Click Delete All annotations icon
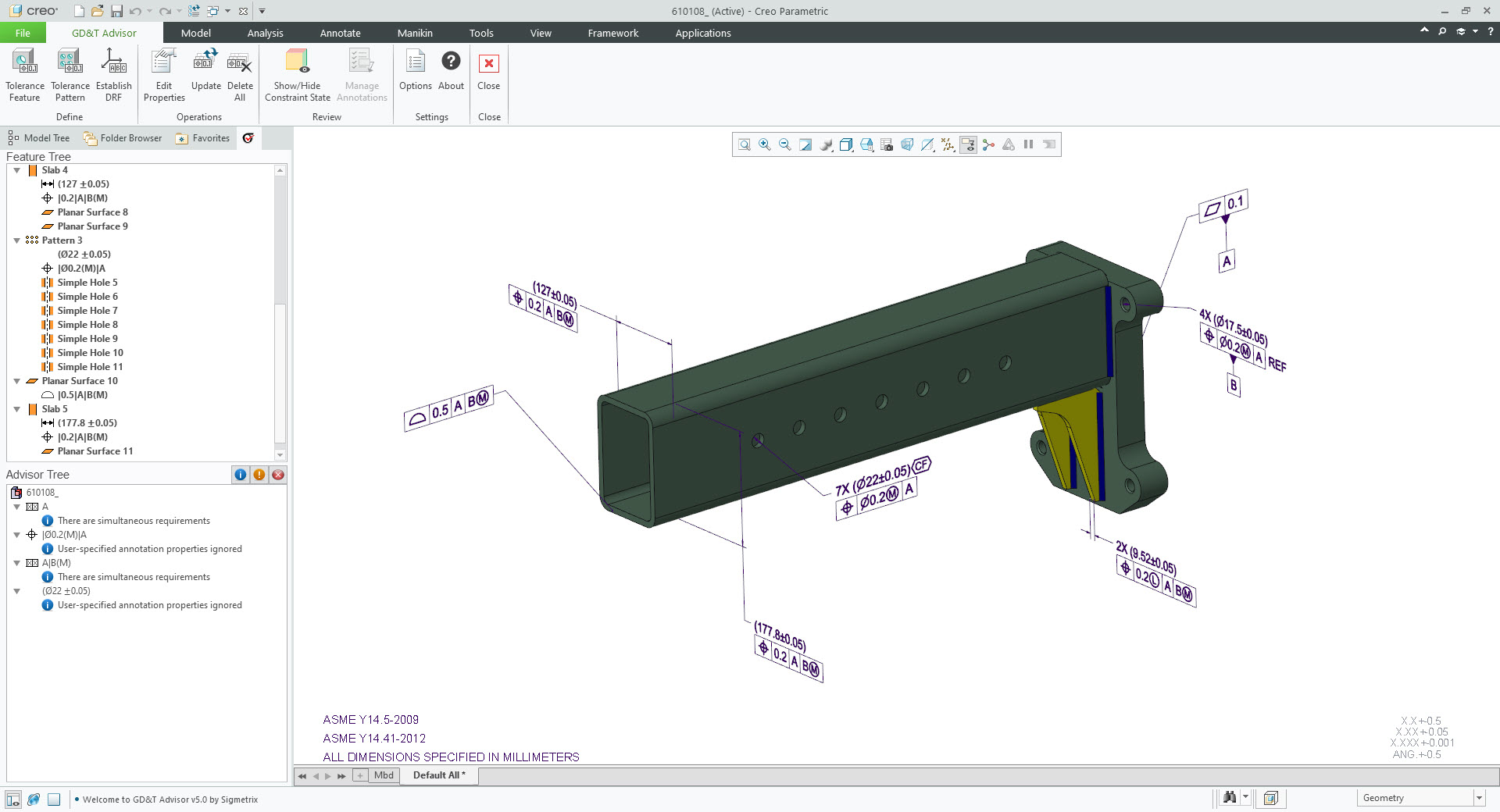Screen dimensions: 1500x812 point(239,74)
